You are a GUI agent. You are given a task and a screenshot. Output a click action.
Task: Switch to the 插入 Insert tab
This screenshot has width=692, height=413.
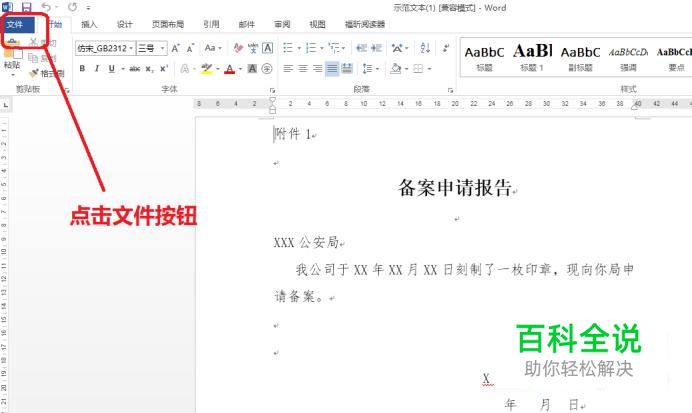(89, 24)
